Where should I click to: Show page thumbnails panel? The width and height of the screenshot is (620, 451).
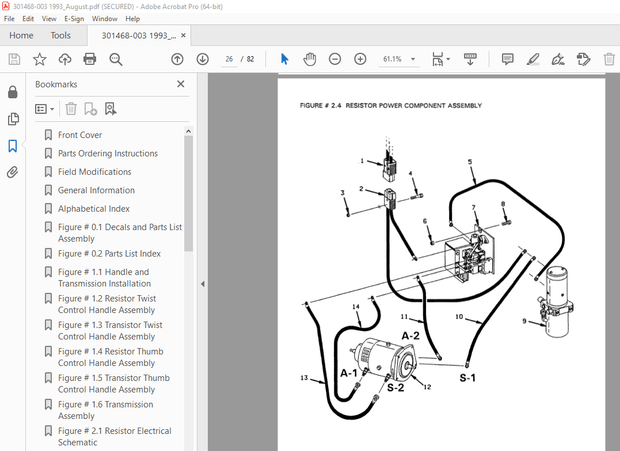(x=13, y=119)
